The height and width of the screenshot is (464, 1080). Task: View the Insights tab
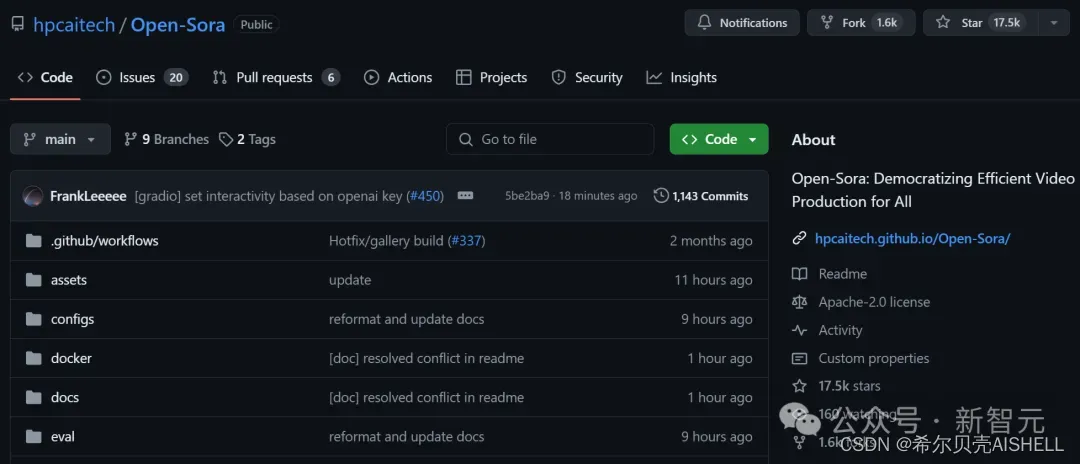click(x=682, y=78)
